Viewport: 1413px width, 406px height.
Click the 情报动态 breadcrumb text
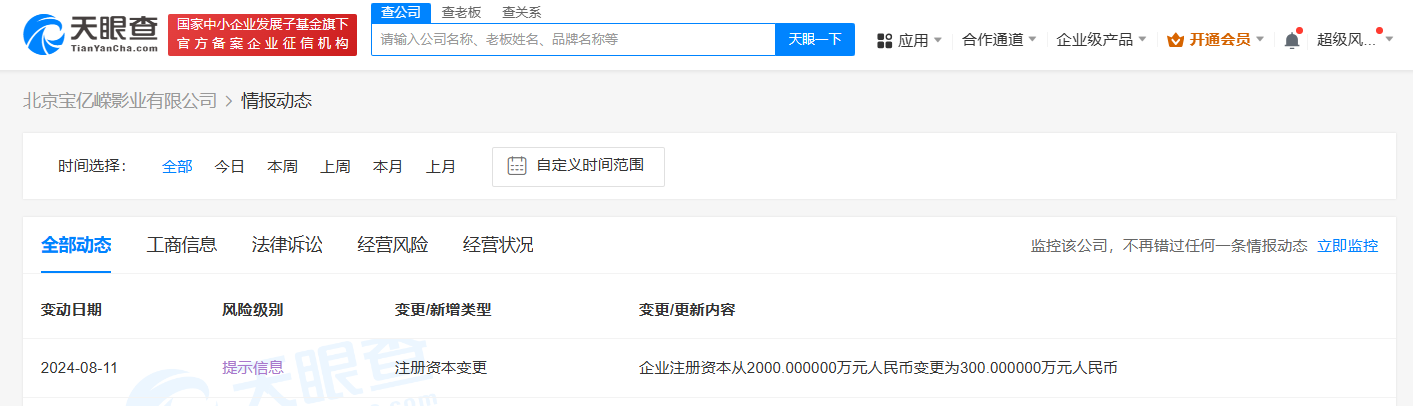click(276, 101)
